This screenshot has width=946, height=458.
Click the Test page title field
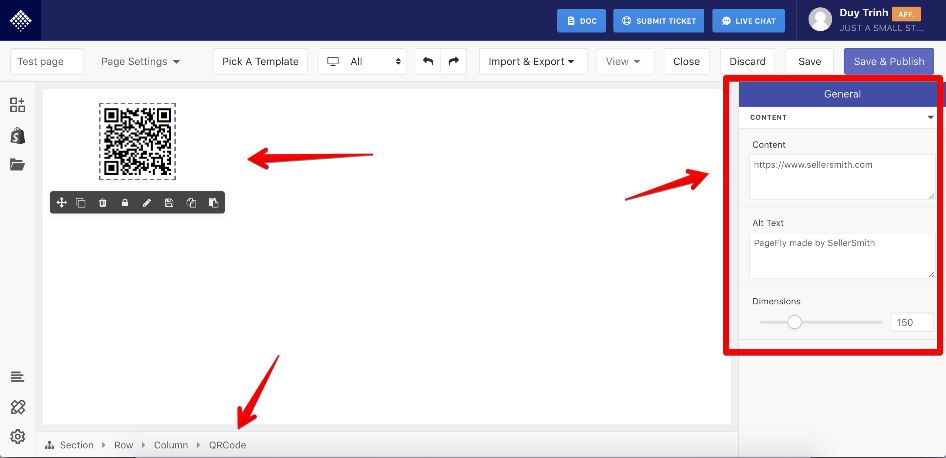tap(47, 62)
